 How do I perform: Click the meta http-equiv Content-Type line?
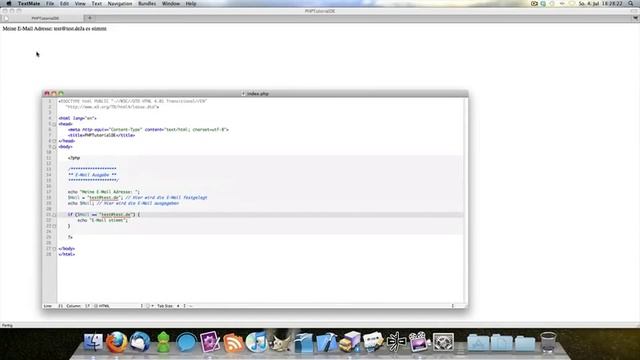(x=148, y=130)
